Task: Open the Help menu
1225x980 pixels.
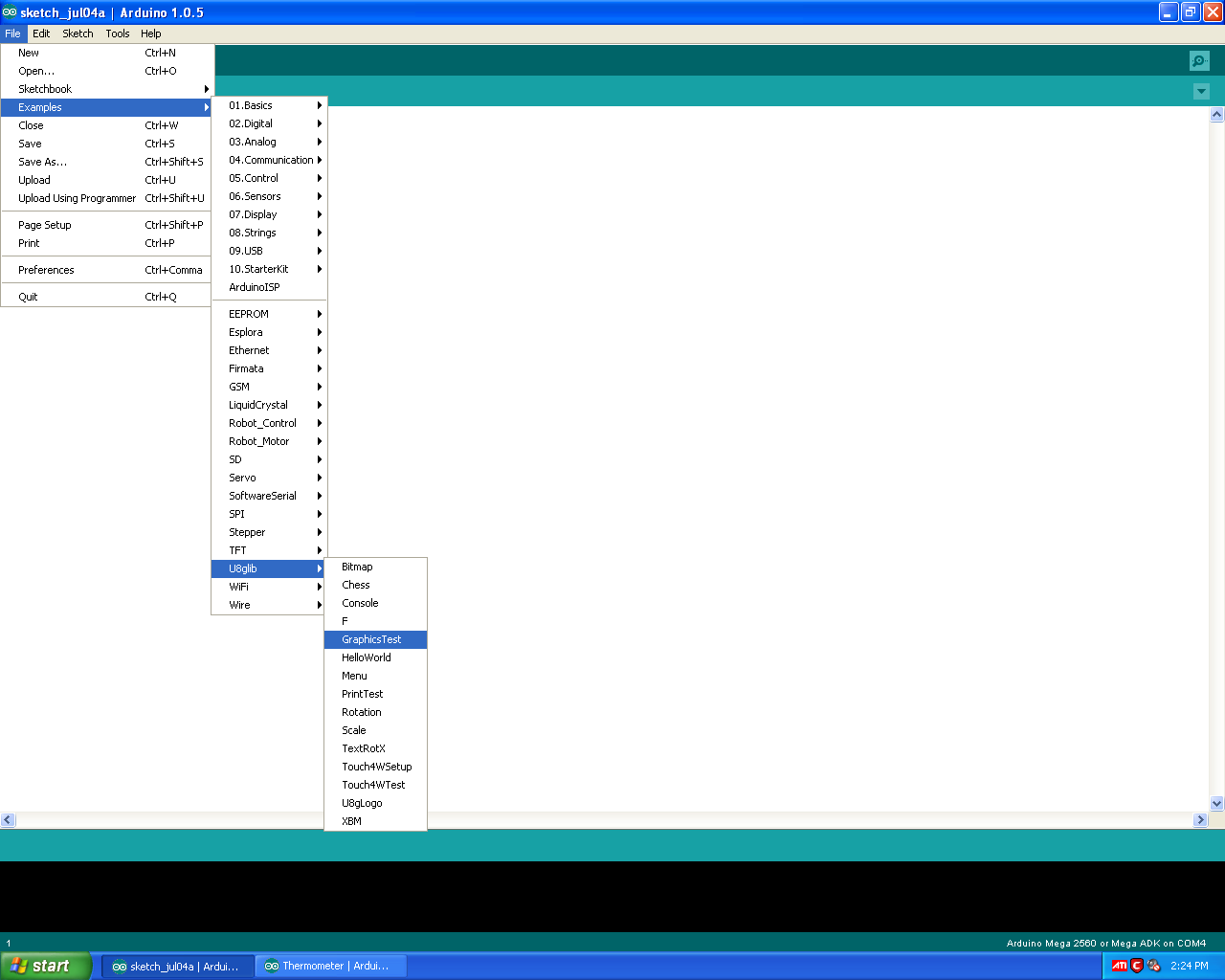Action: [x=151, y=33]
